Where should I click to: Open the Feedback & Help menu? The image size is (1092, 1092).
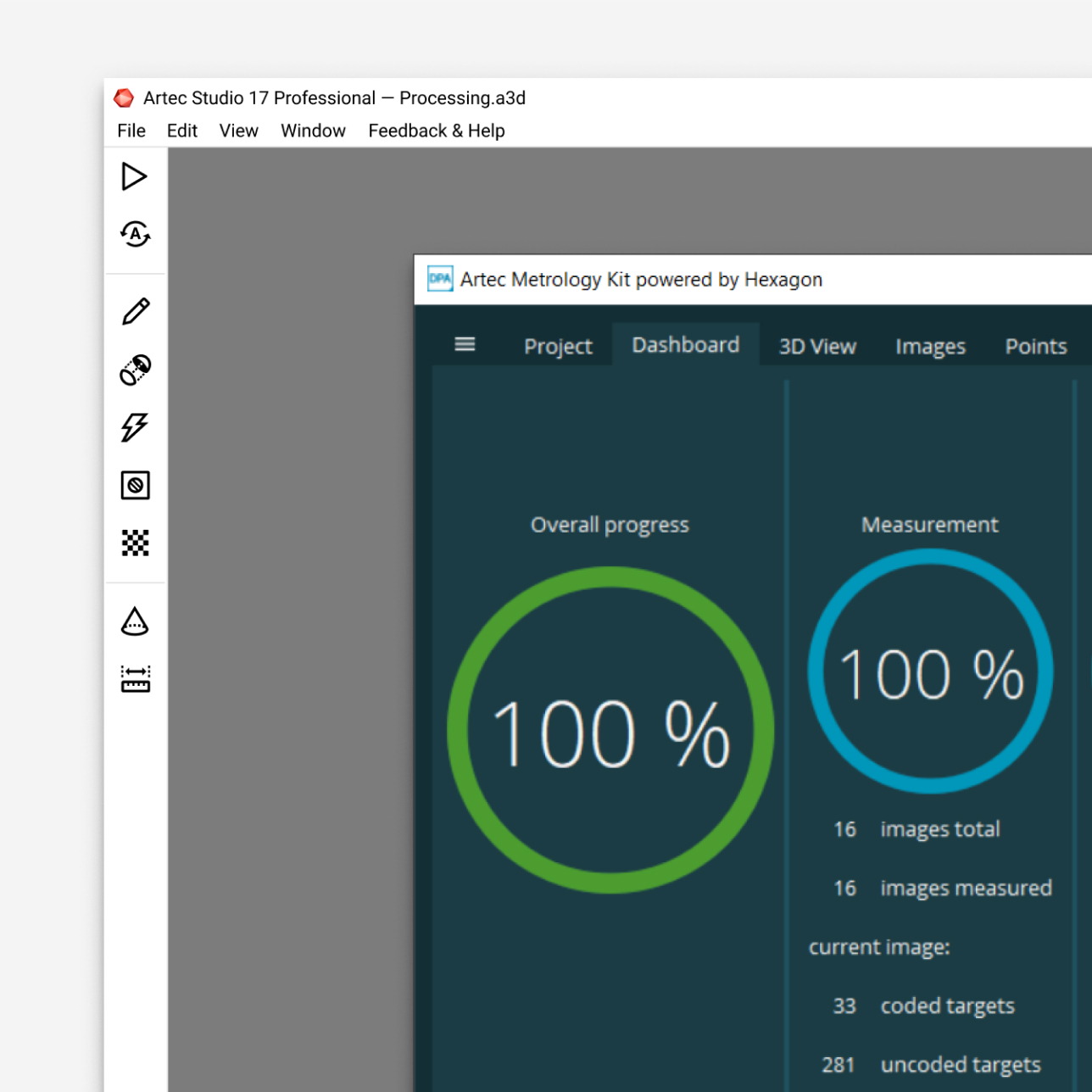click(436, 131)
